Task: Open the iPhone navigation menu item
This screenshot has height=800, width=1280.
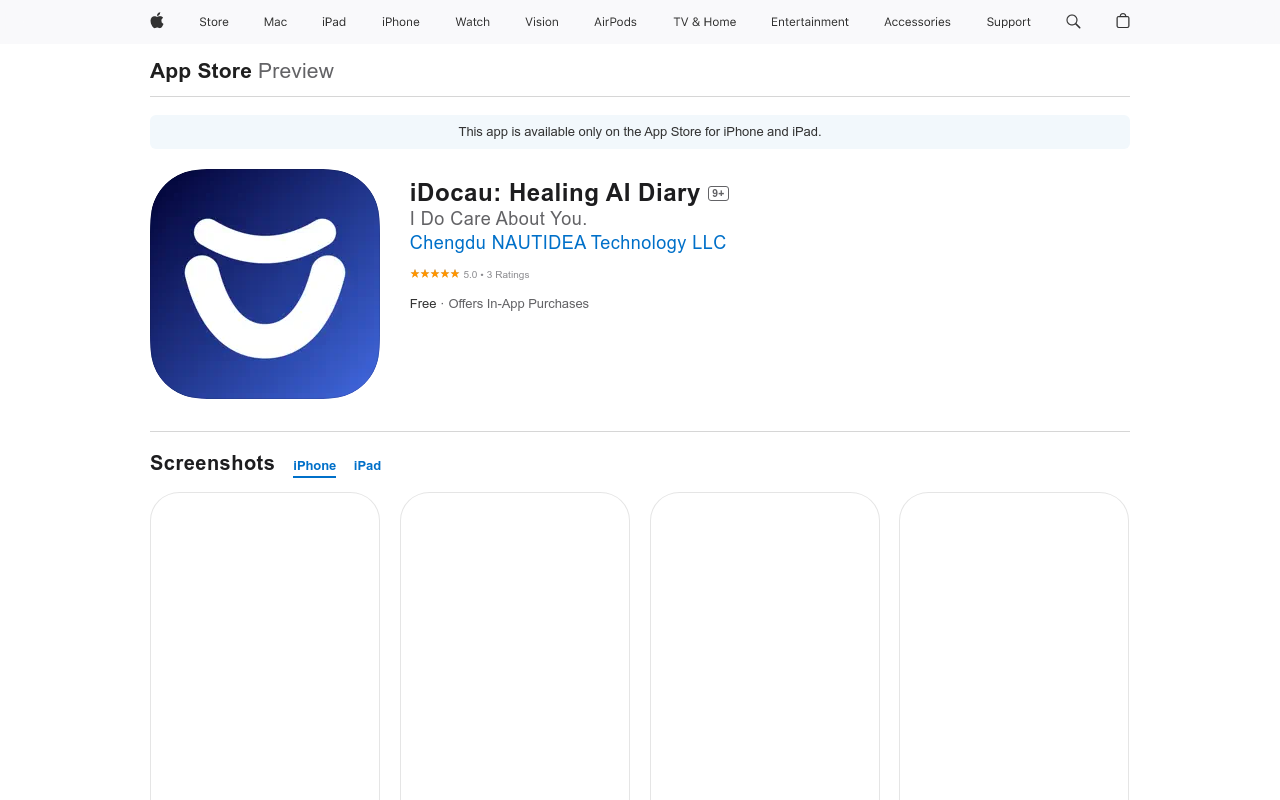Action: [x=401, y=22]
